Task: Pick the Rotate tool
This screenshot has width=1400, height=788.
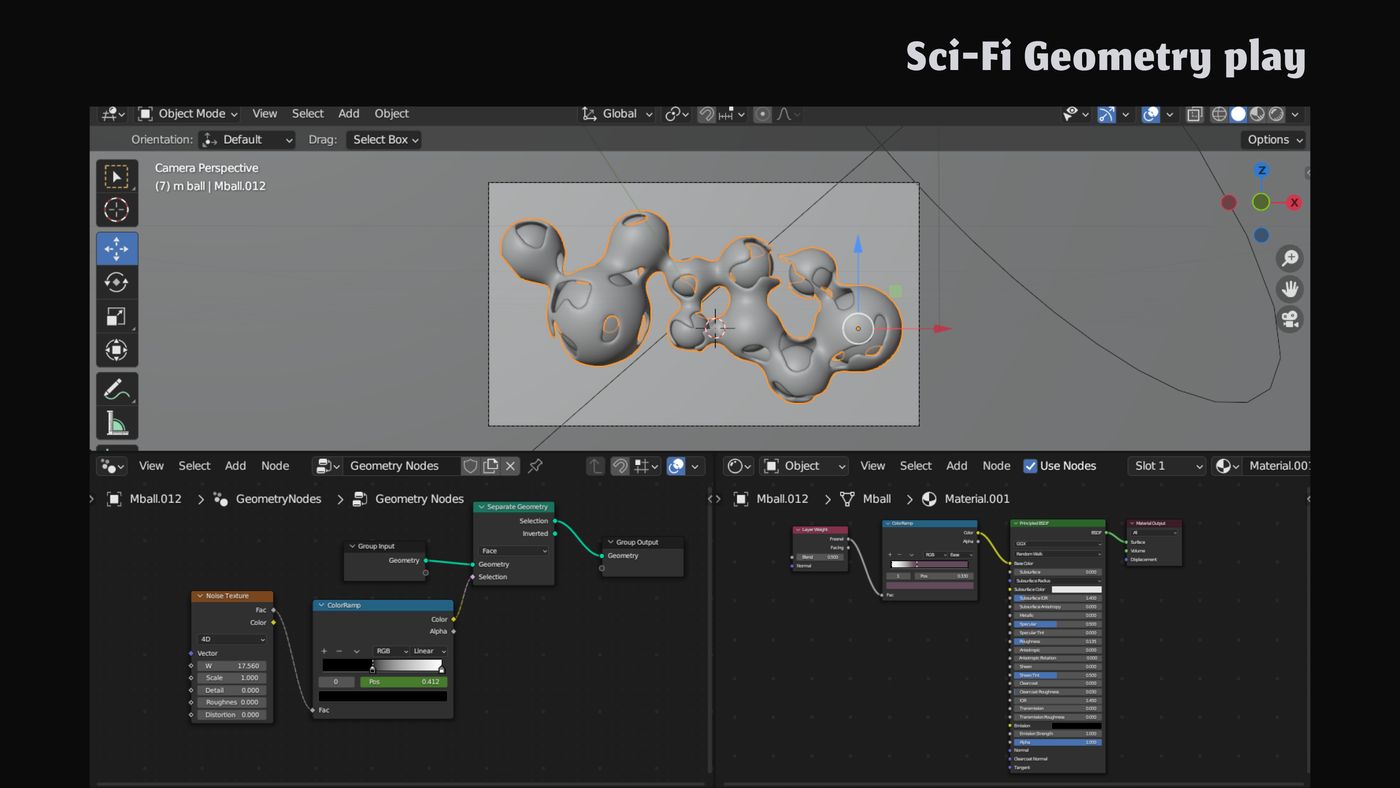Action: pos(117,283)
